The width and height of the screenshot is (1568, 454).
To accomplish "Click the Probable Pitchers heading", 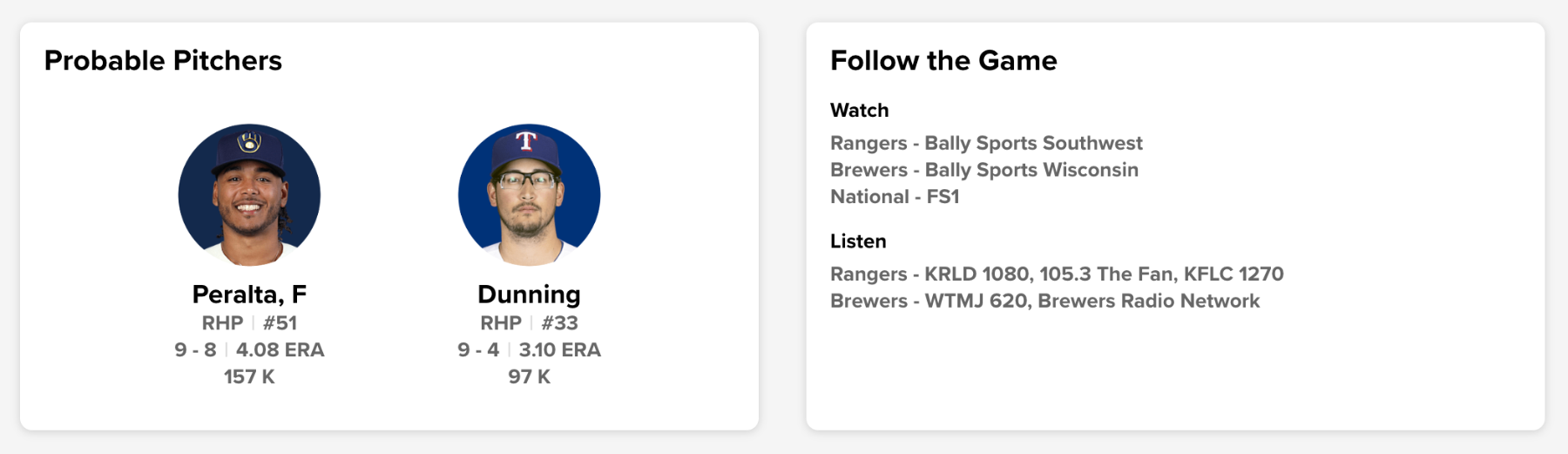I will (x=163, y=61).
